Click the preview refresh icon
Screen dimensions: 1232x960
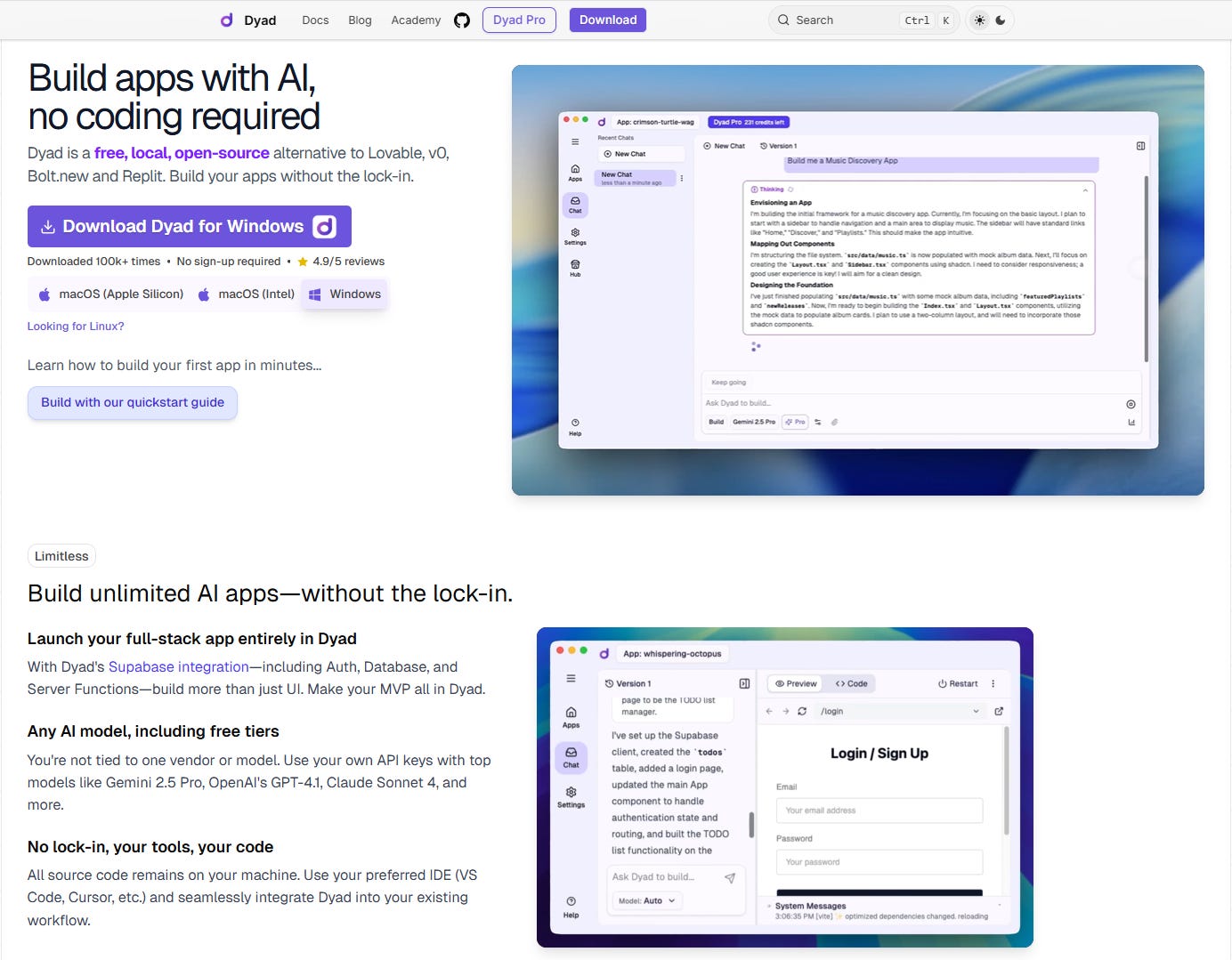click(x=802, y=711)
